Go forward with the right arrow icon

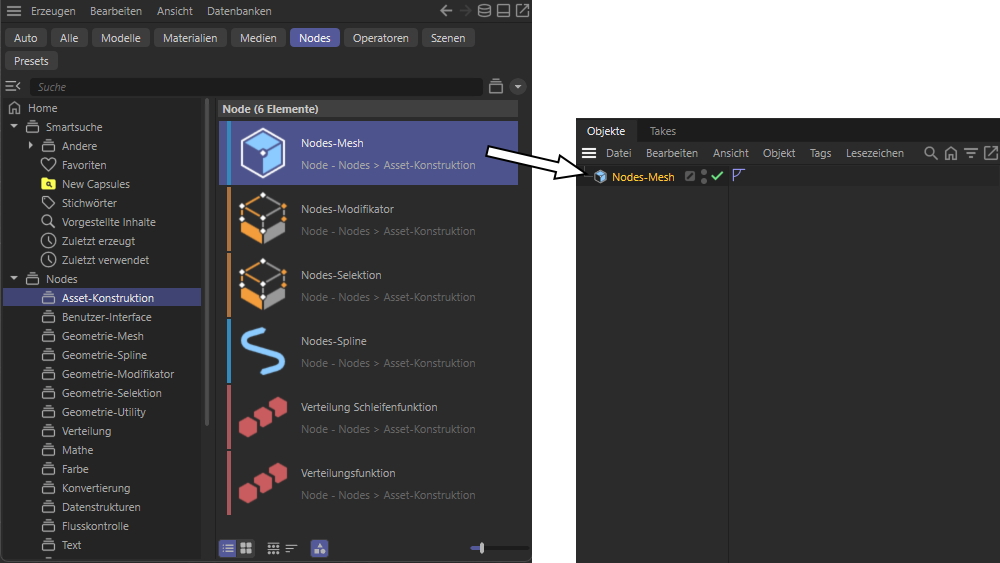coord(466,11)
